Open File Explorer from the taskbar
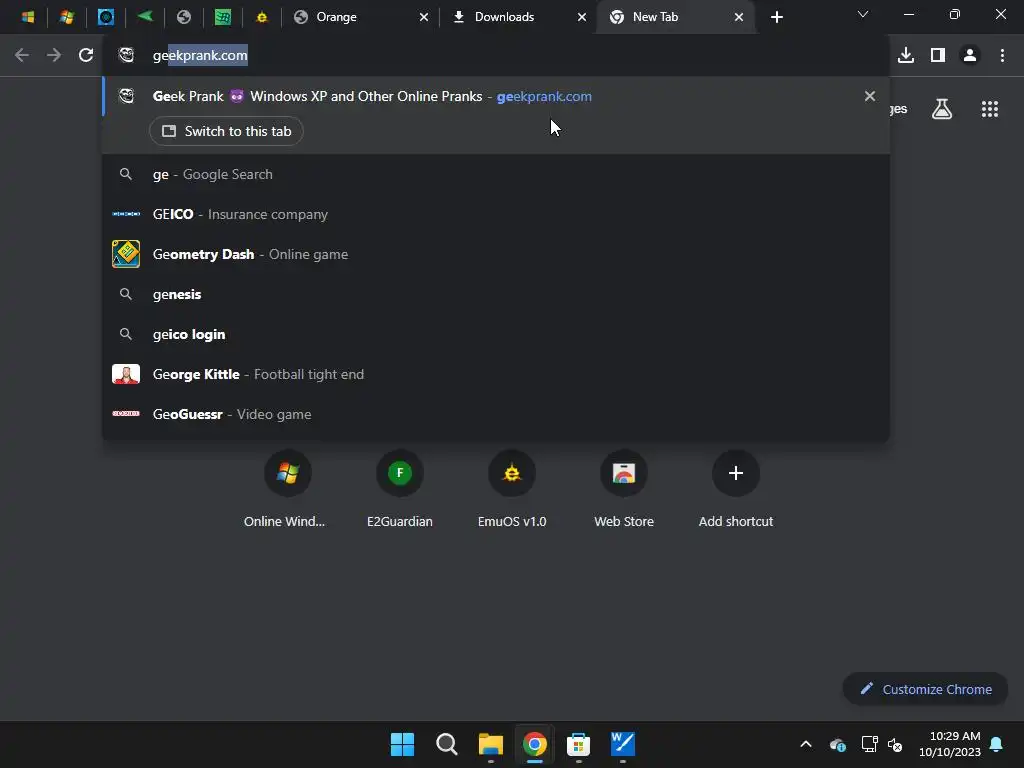 point(490,744)
